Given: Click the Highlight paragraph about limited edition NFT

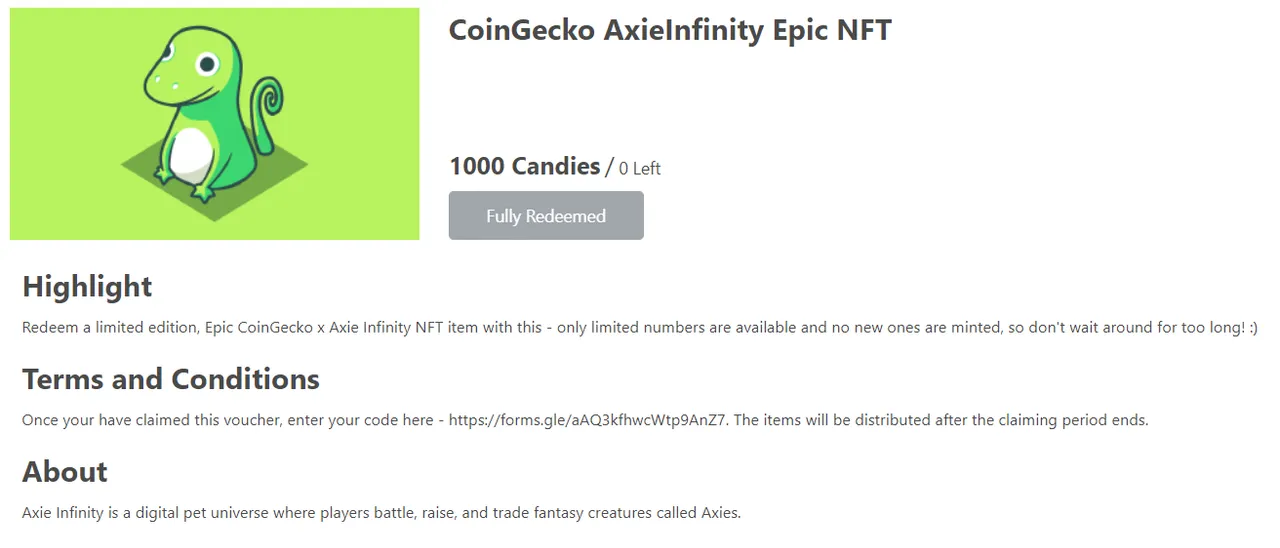Looking at the screenshot, I should coord(640,328).
